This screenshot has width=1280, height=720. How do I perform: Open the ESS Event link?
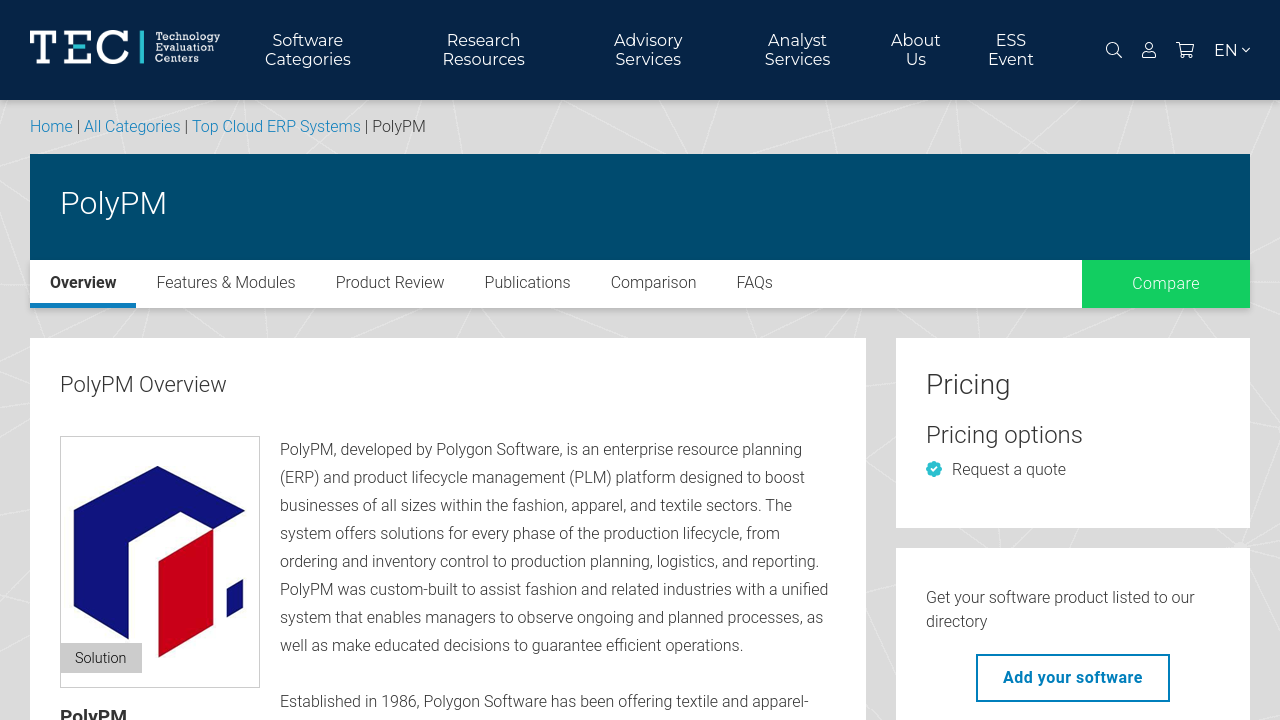pyautogui.click(x=1010, y=50)
